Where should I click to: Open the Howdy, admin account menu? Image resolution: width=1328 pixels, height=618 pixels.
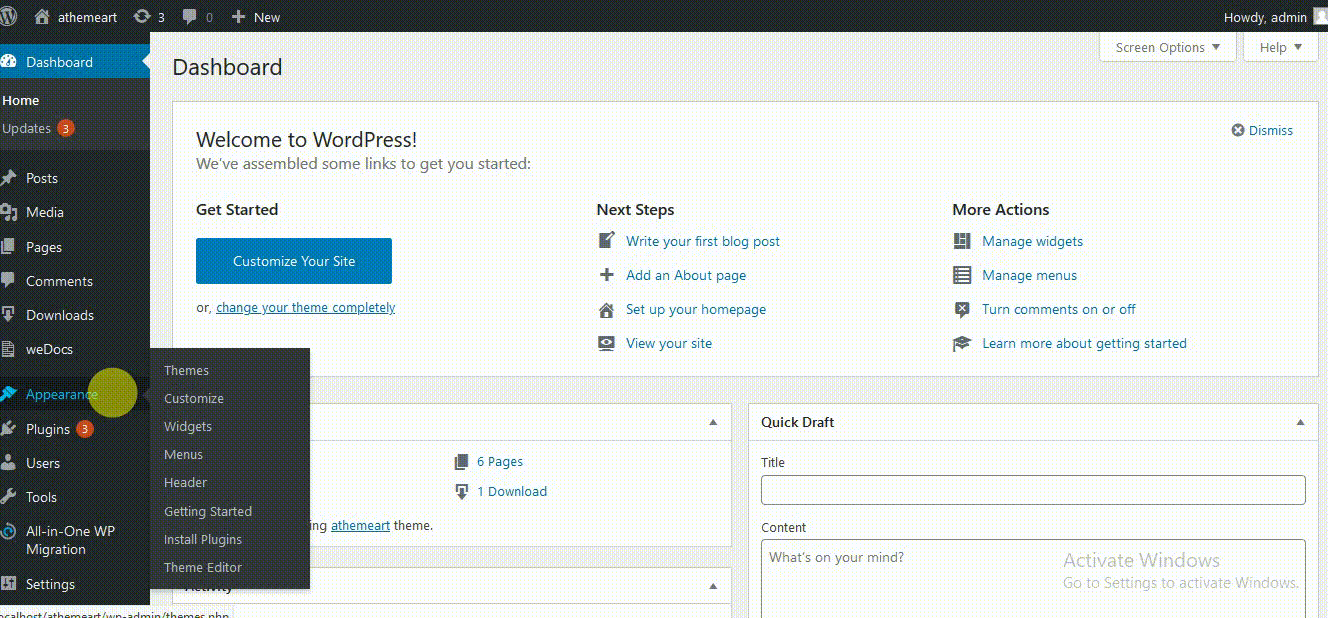pos(1265,17)
